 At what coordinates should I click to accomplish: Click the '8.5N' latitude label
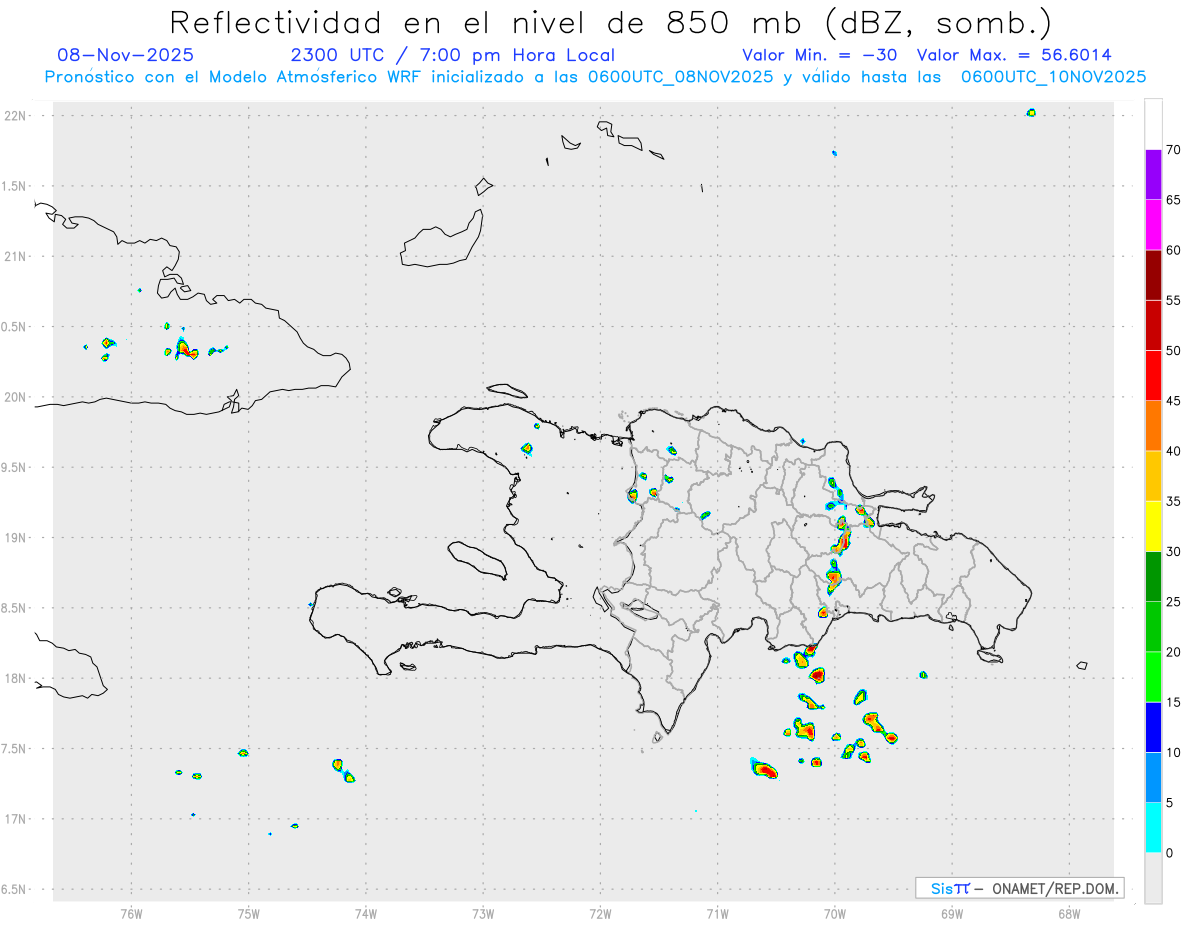point(15,608)
